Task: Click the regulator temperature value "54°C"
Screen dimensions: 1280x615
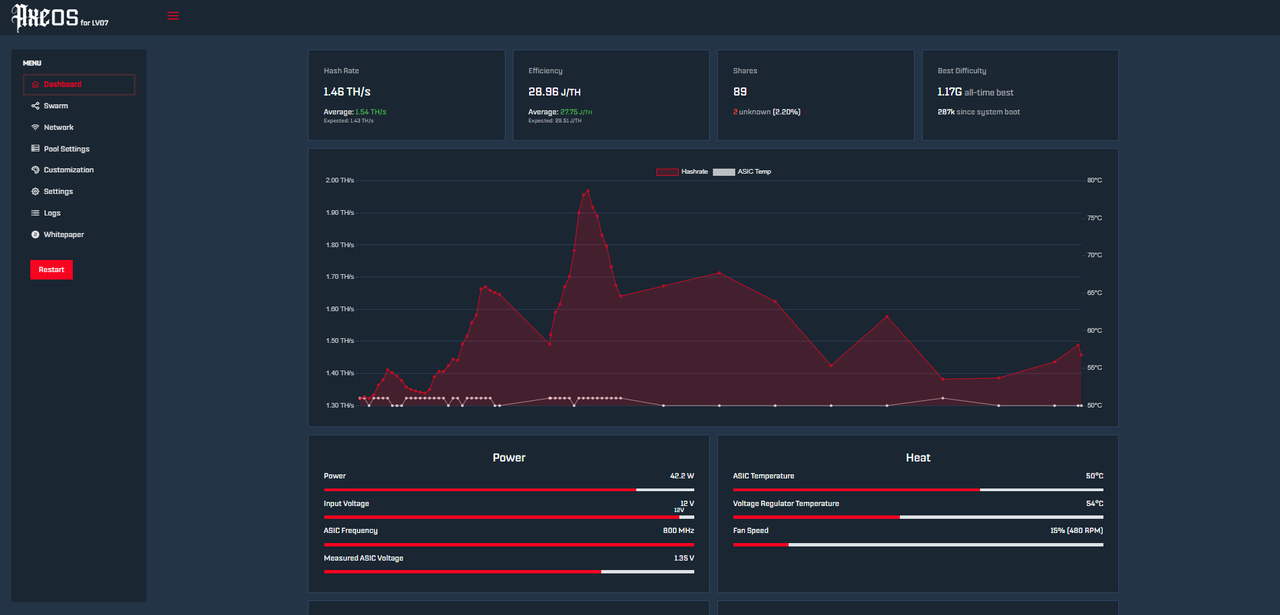Action: coord(1094,503)
